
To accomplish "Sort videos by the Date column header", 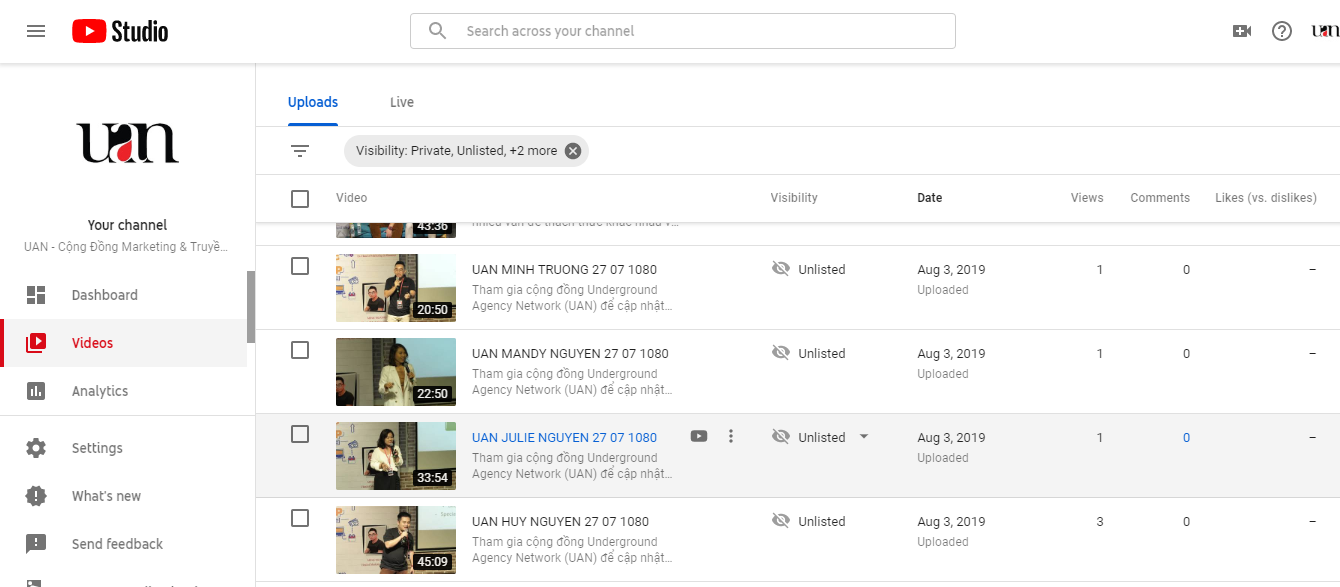I will click(929, 198).
